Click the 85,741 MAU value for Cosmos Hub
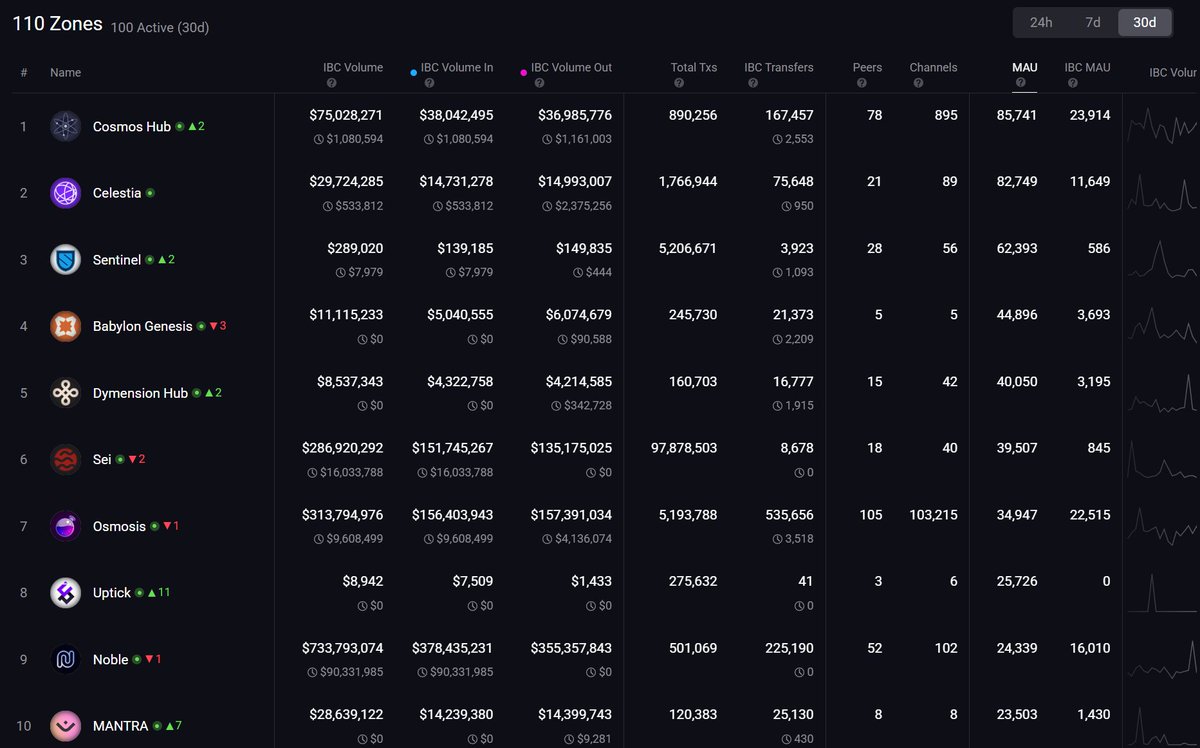Image resolution: width=1200 pixels, height=748 pixels. 1017,115
